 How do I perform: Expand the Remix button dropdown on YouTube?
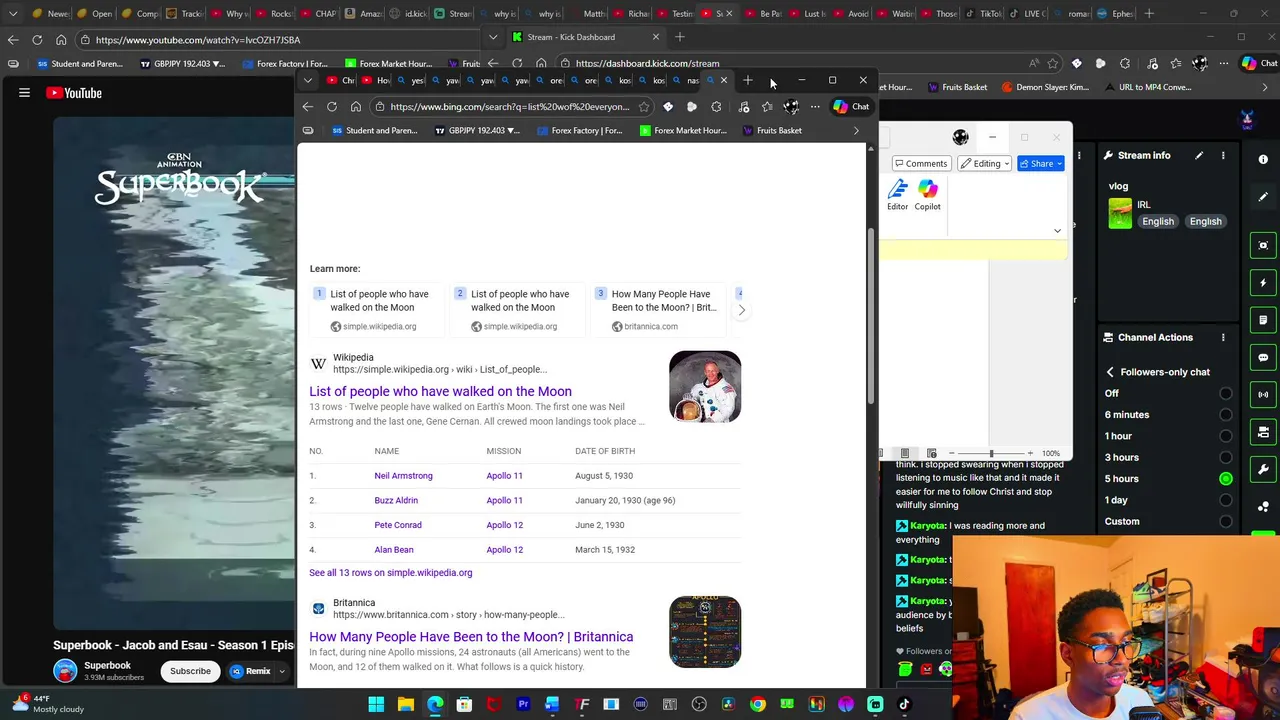coord(282,671)
